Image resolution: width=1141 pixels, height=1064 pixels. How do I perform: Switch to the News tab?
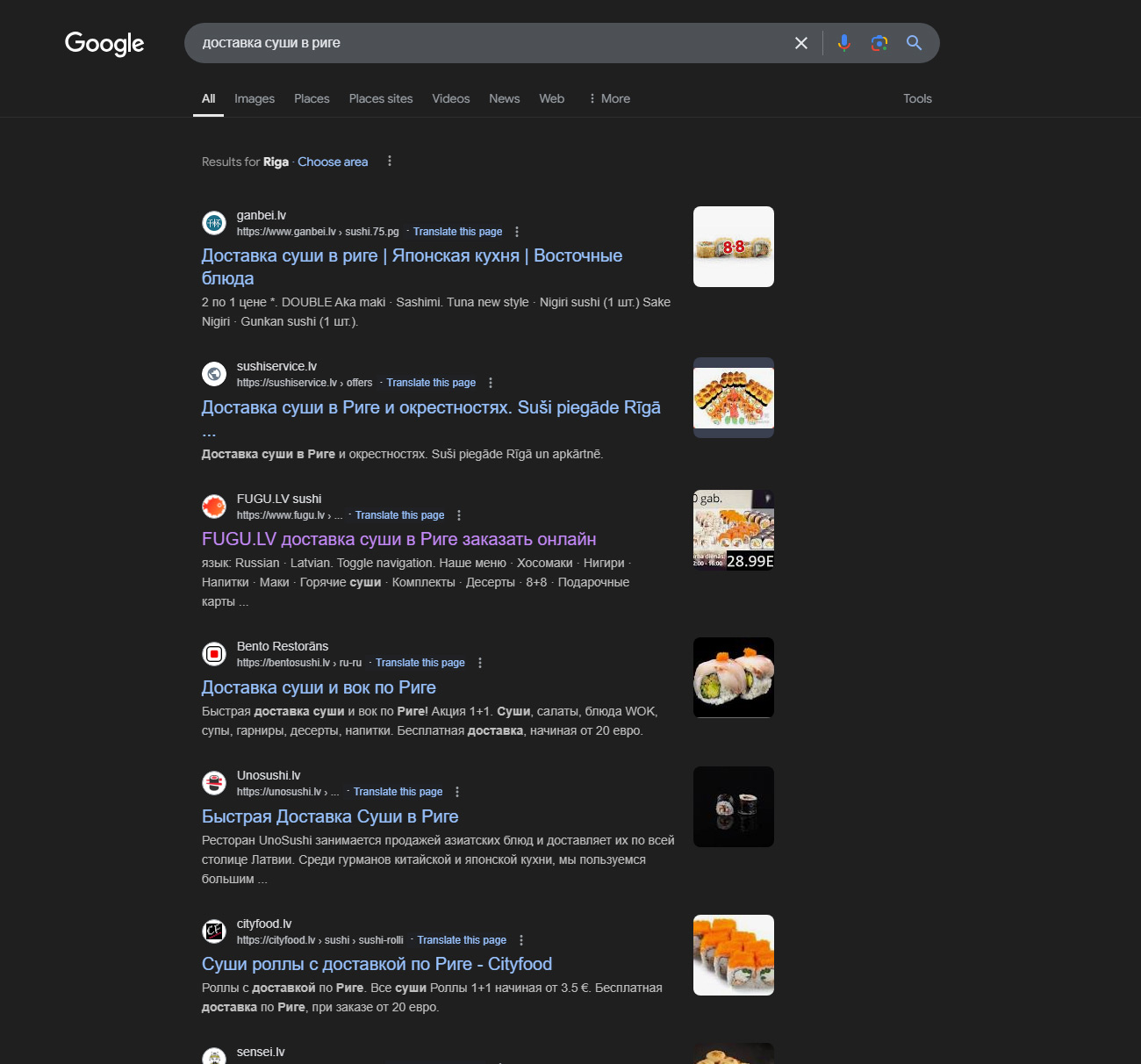coord(505,98)
